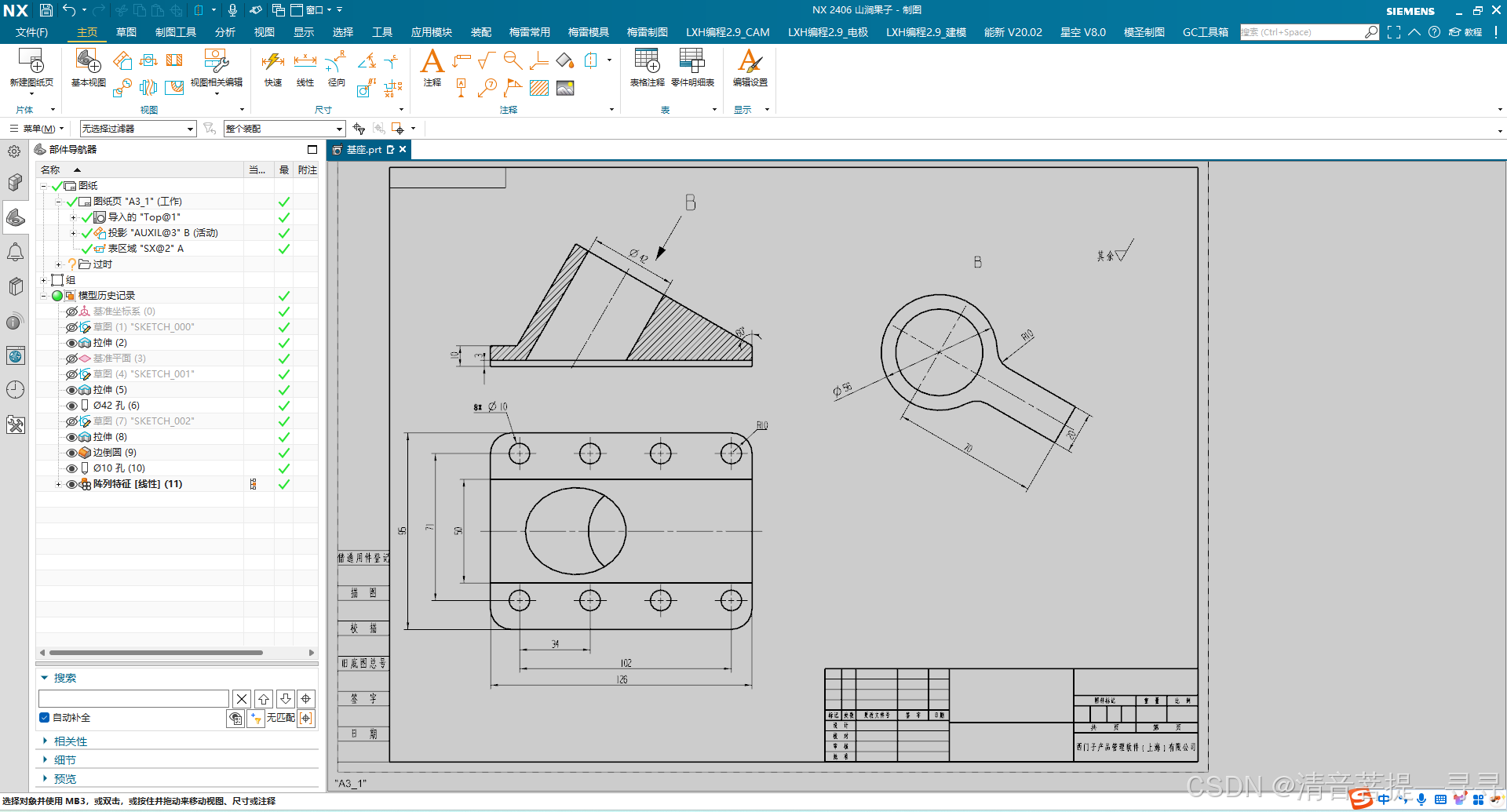Clear the navigator search with X
The width and height of the screenshot is (1507, 812).
(x=242, y=698)
